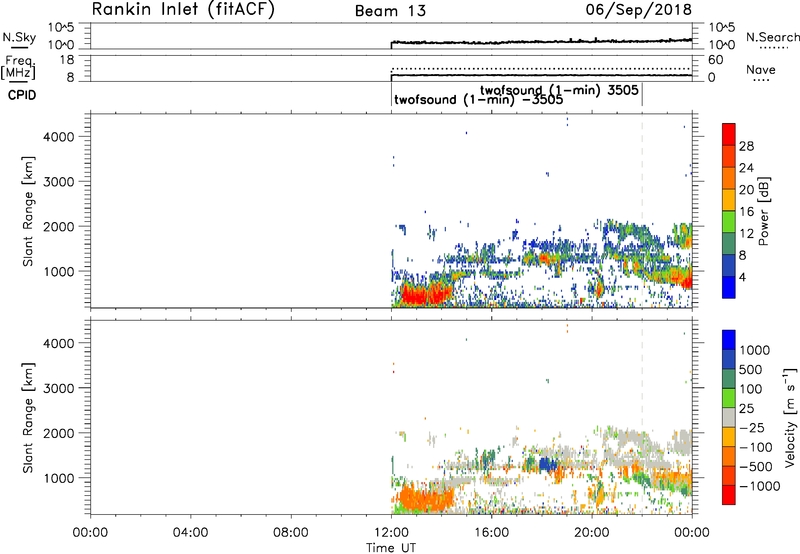Click velocity colorbar value '-1000'
800x554 pixels.
pos(759,486)
